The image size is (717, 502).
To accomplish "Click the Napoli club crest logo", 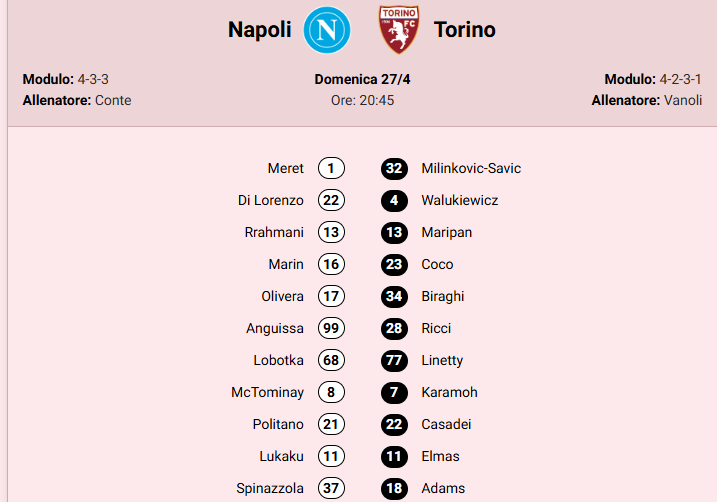I will click(x=327, y=30).
